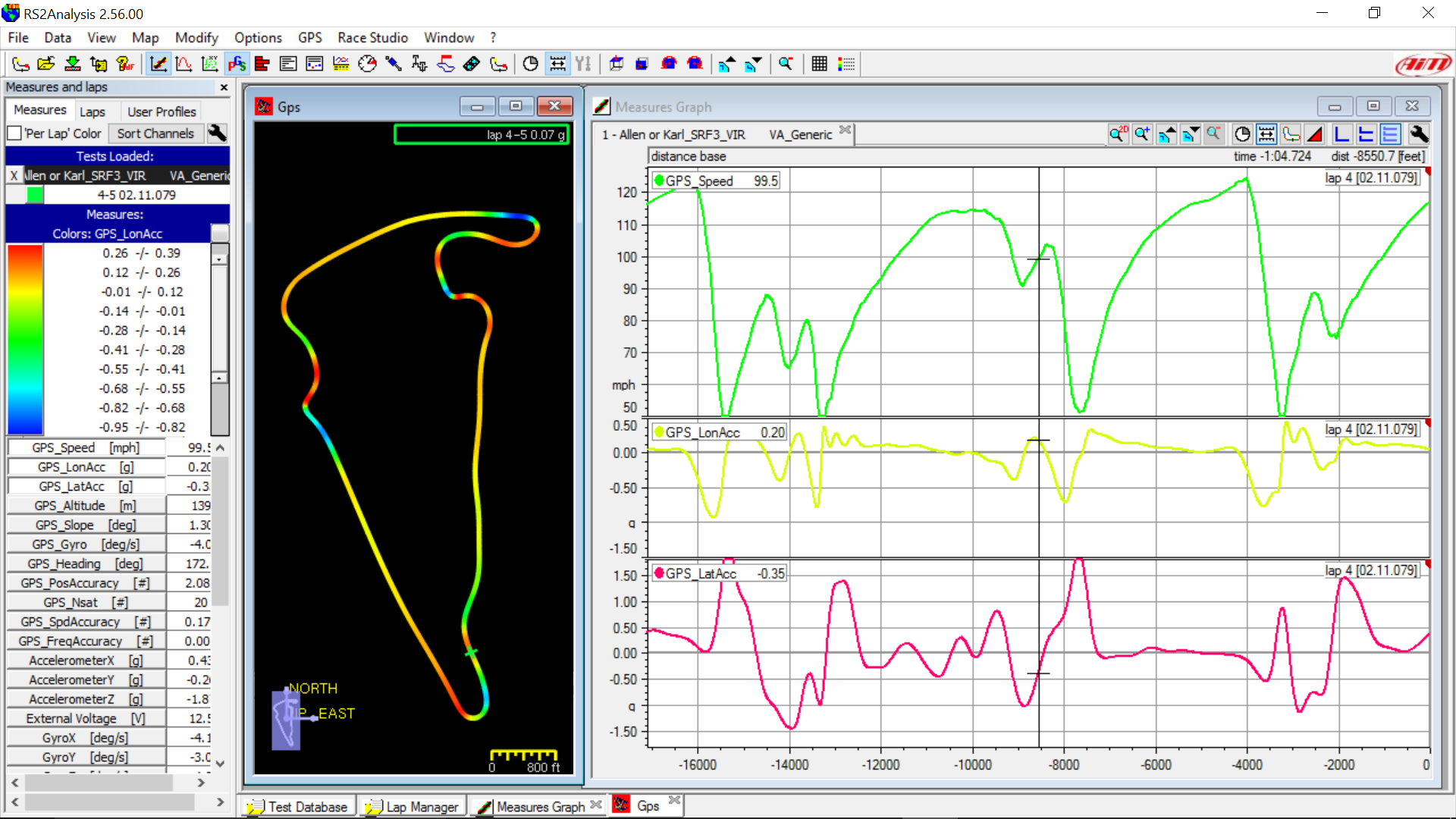Toggle the GPS_Speed channel selection

(85, 447)
